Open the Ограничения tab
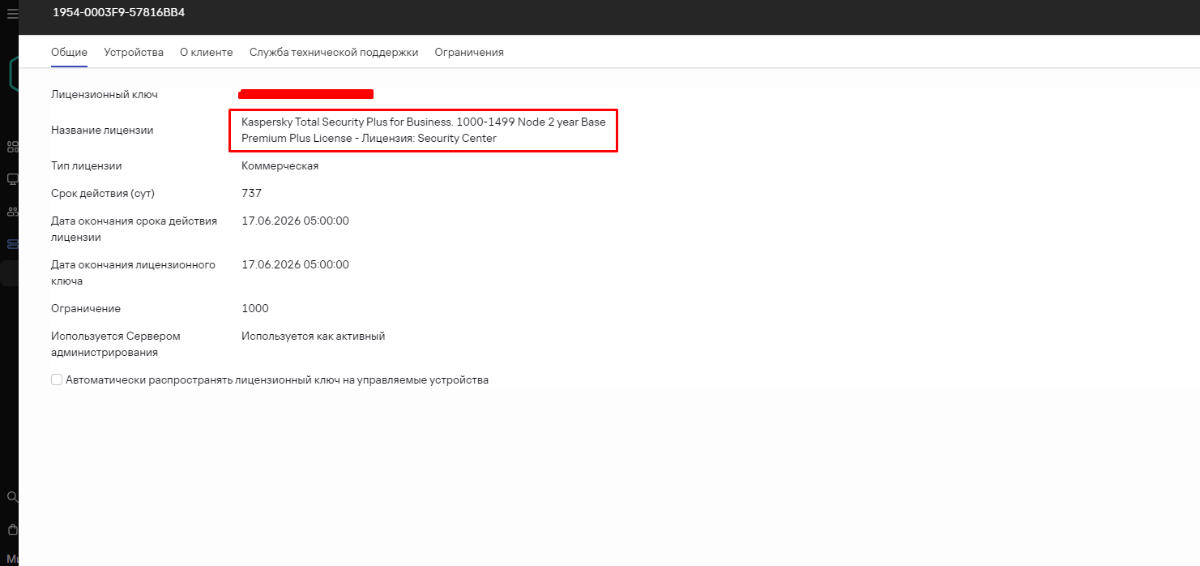The width and height of the screenshot is (1200, 566). tap(469, 52)
